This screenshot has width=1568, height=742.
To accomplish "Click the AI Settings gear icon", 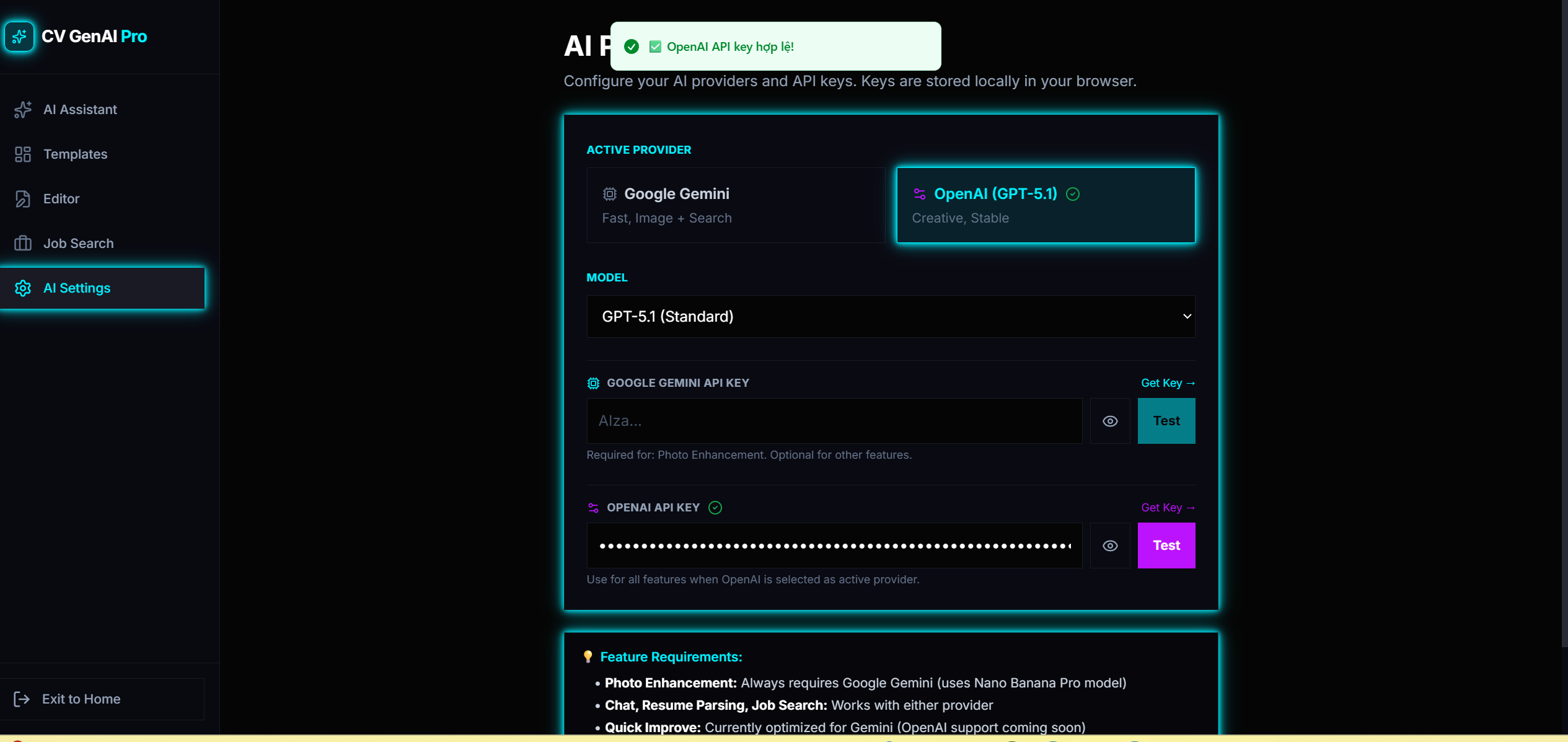I will point(23,288).
